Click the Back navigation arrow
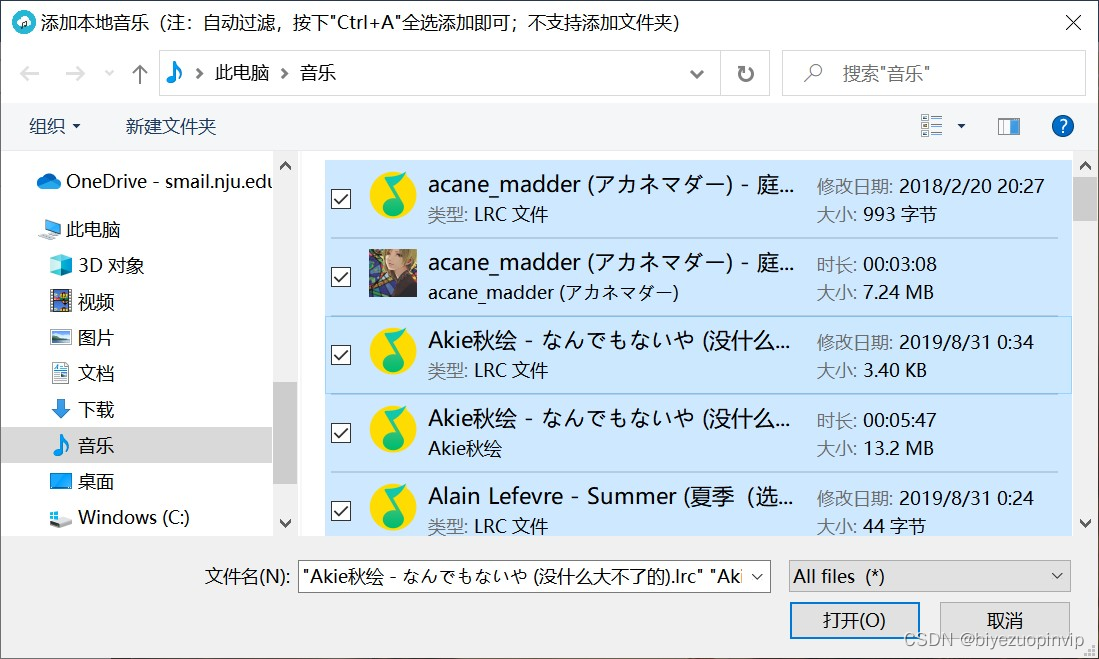1099x659 pixels. [29, 73]
